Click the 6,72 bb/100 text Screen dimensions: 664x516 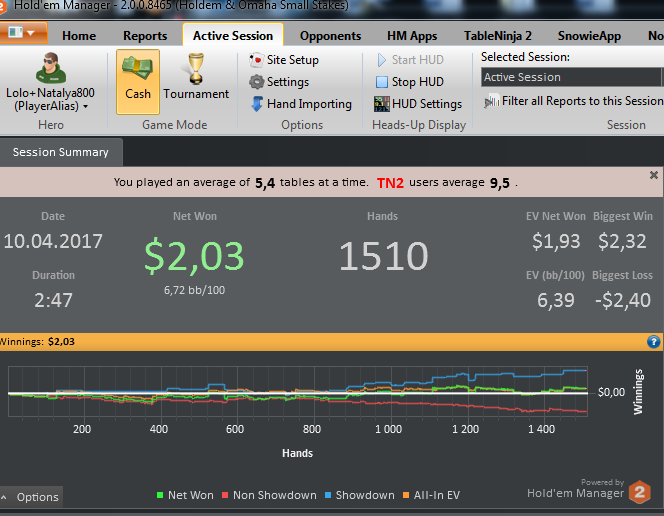pos(194,290)
